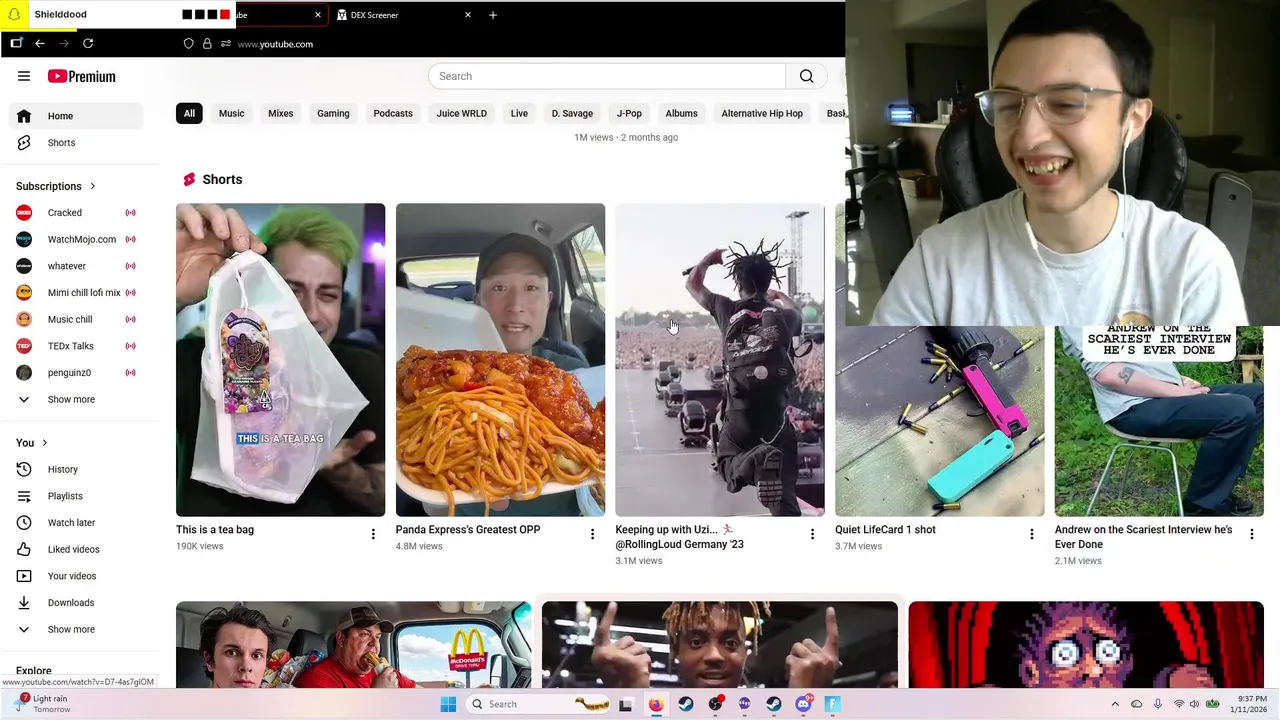
Task: Select the Mixes filter chip
Action: coord(280,113)
